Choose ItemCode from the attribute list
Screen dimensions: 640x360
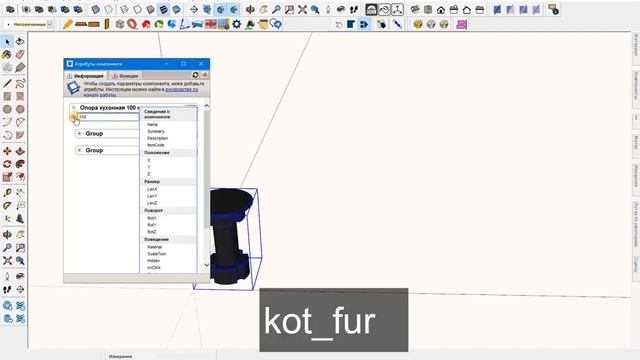(x=156, y=145)
